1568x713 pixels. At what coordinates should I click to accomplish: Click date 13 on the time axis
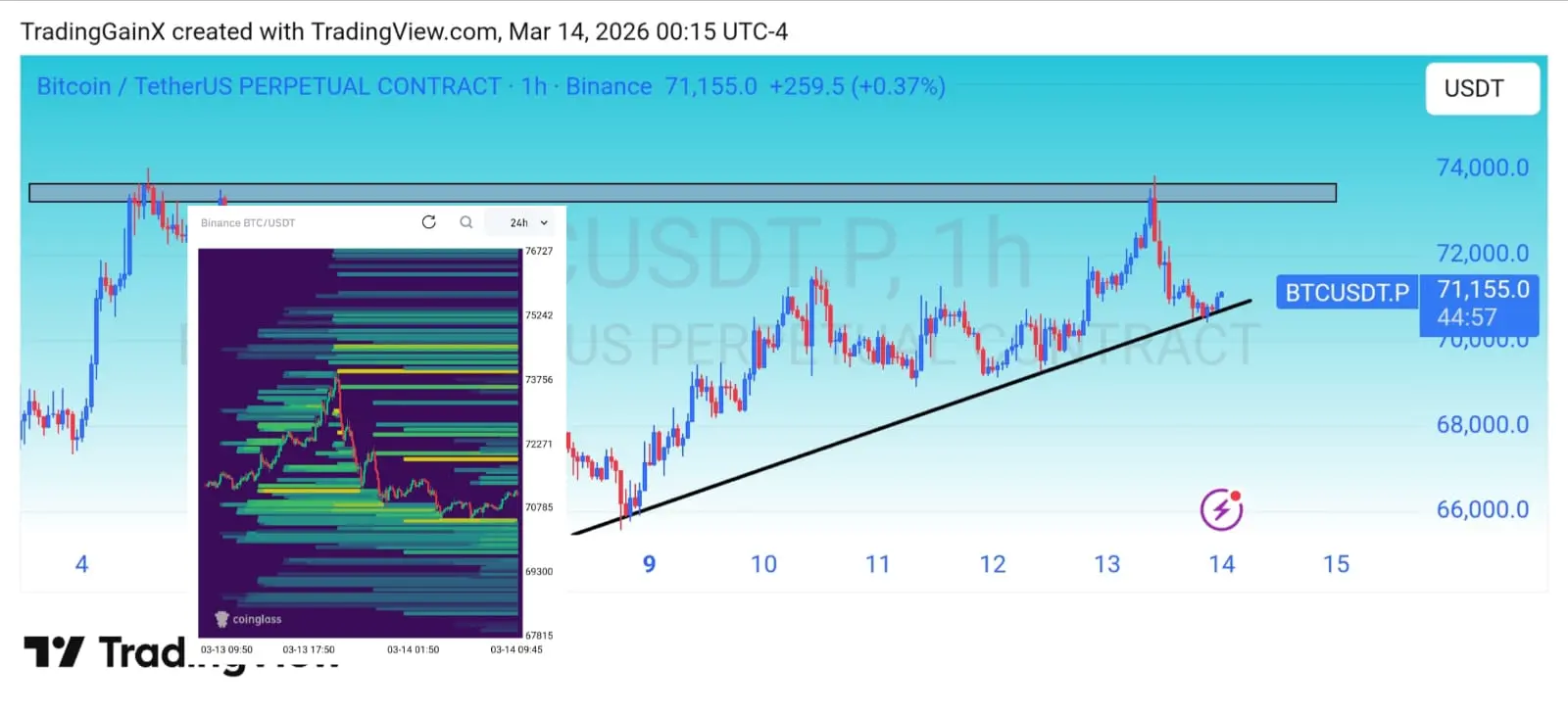1107,564
